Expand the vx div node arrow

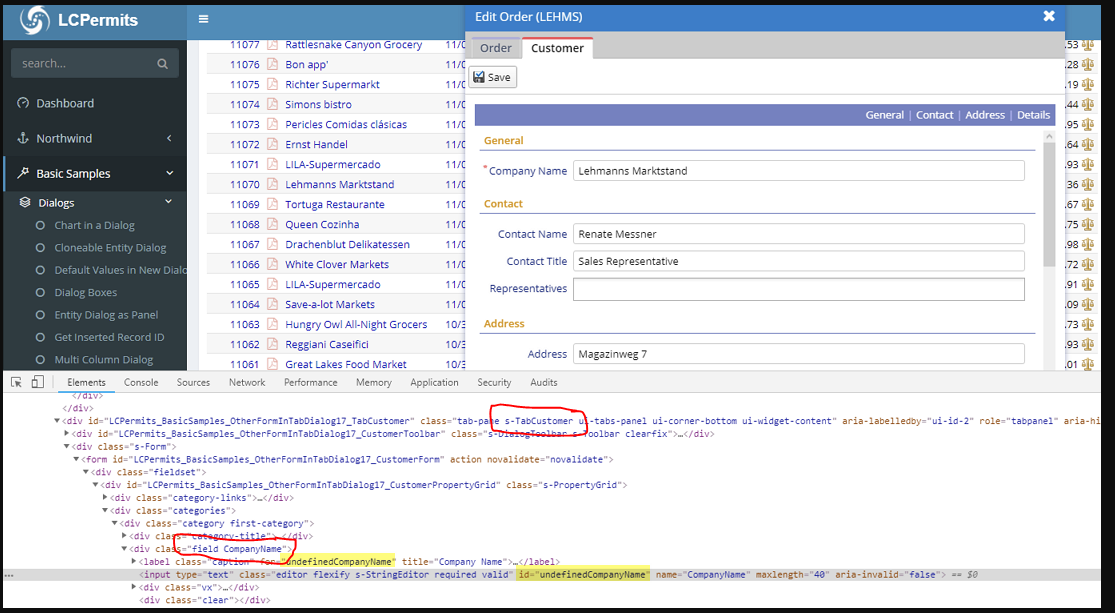click(x=134, y=587)
